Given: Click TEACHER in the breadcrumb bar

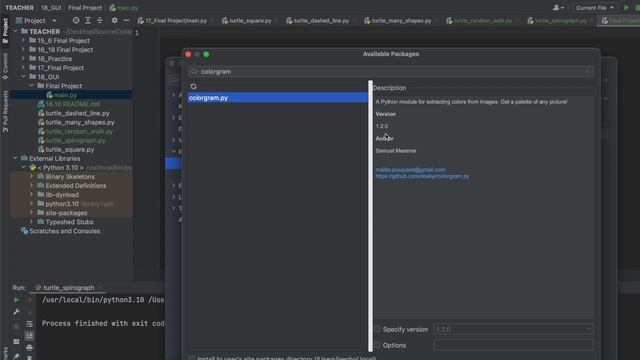Looking at the screenshot, I should tap(20, 8).
